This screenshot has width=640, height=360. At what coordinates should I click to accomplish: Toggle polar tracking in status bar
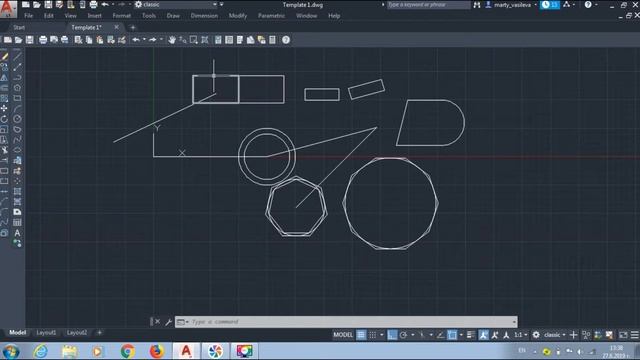point(403,335)
